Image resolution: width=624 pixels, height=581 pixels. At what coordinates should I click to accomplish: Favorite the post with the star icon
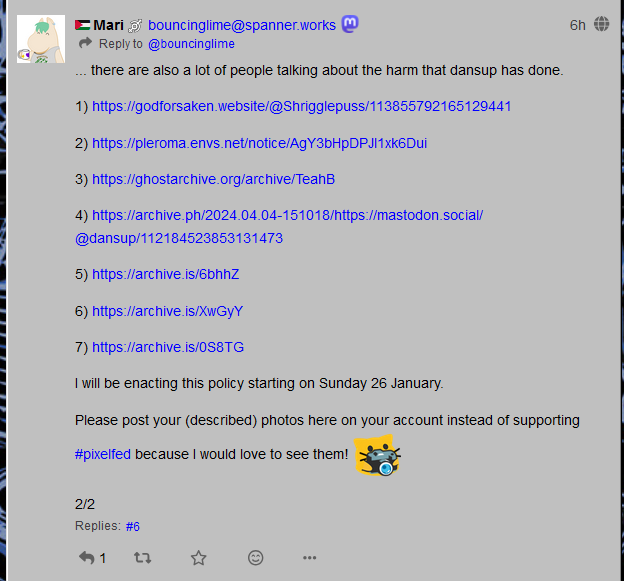coord(199,558)
